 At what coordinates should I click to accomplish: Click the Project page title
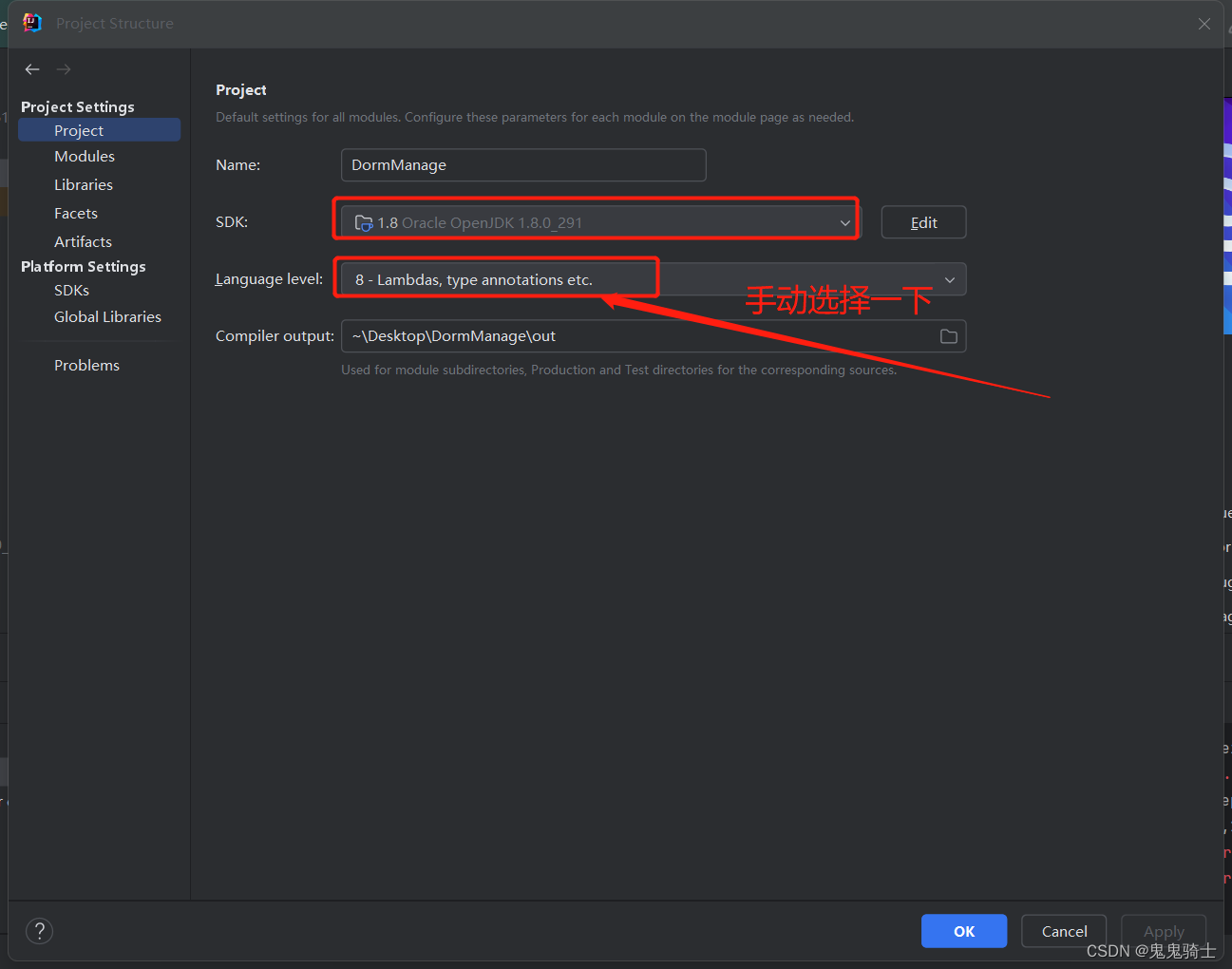click(x=241, y=89)
